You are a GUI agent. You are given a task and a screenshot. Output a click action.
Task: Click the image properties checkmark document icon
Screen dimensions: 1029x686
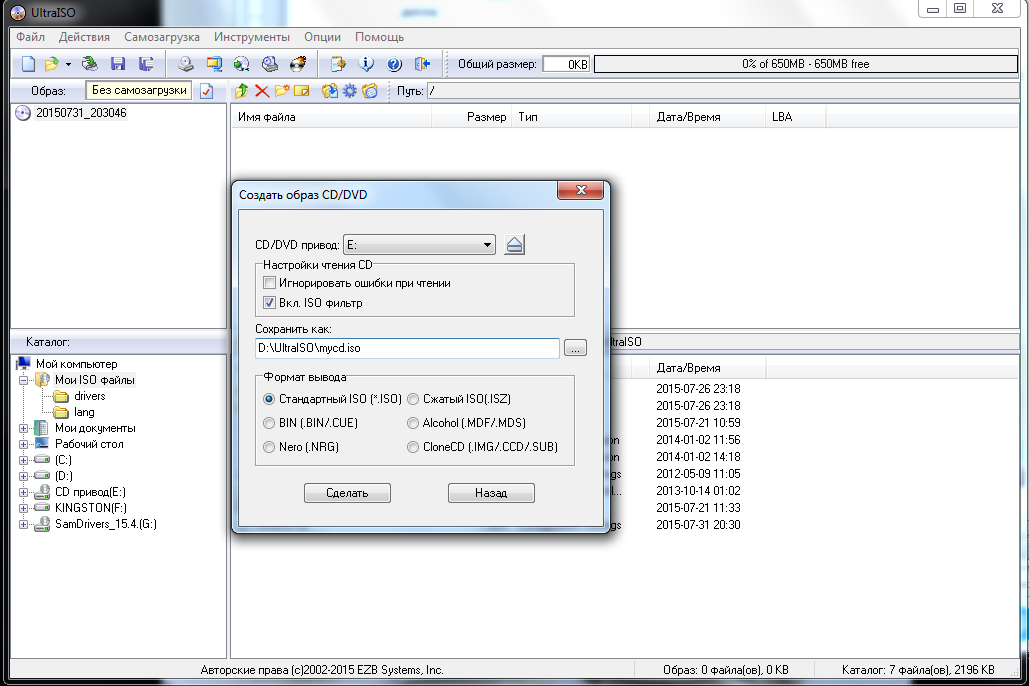(x=206, y=91)
